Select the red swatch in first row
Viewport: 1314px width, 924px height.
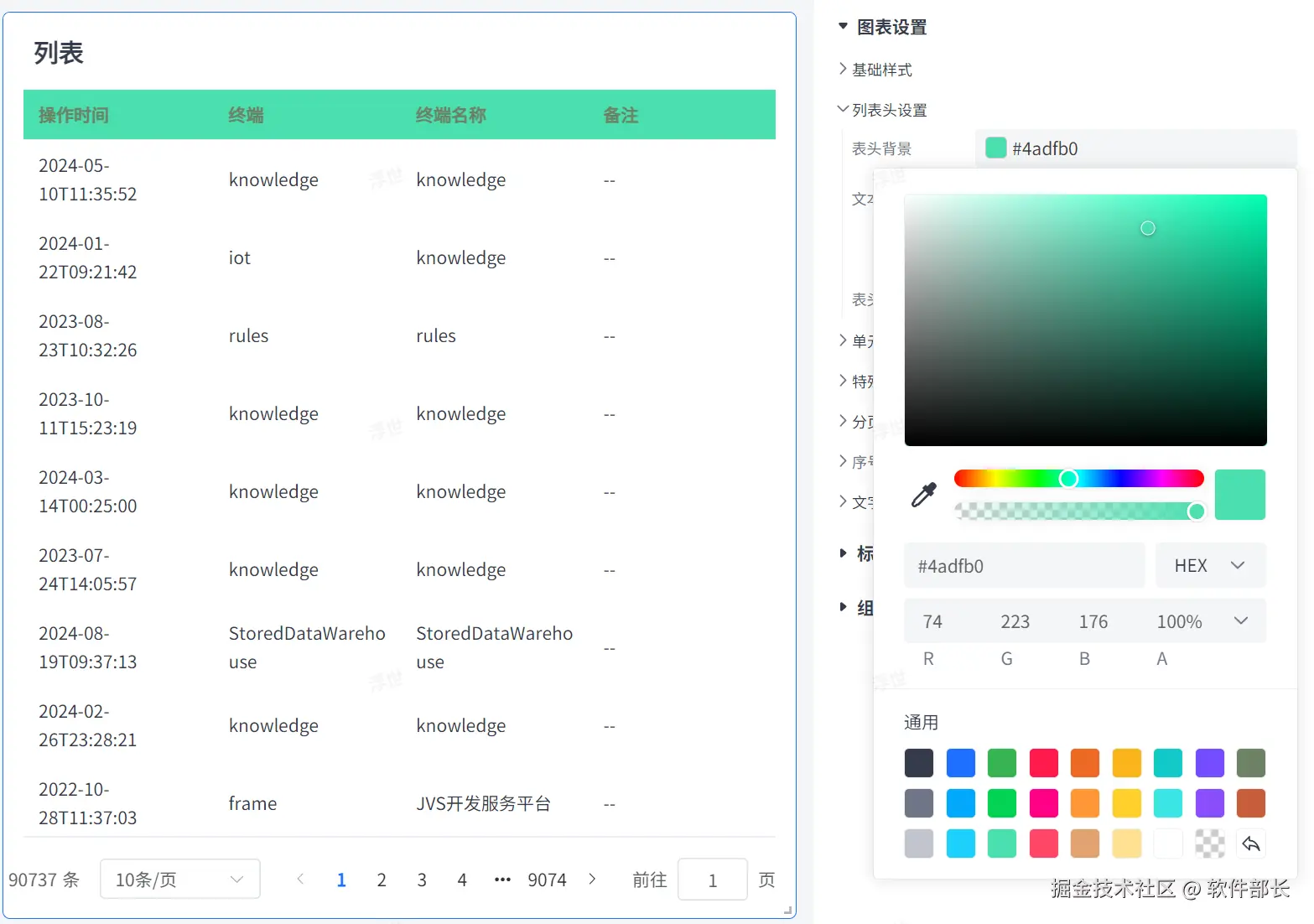click(1044, 763)
